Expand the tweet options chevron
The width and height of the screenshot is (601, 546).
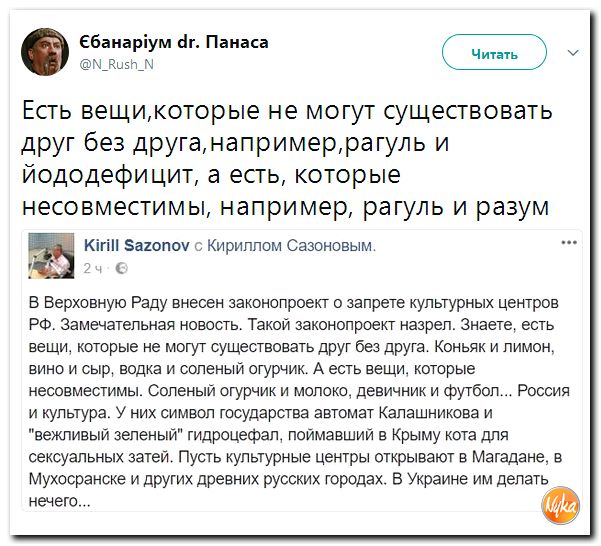pyautogui.click(x=573, y=52)
